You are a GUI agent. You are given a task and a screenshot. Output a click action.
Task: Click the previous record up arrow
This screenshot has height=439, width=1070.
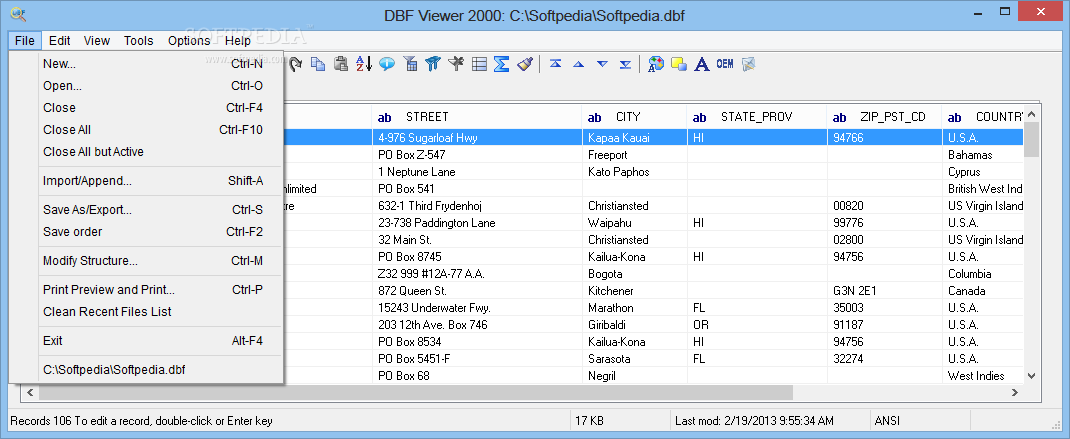tap(579, 64)
